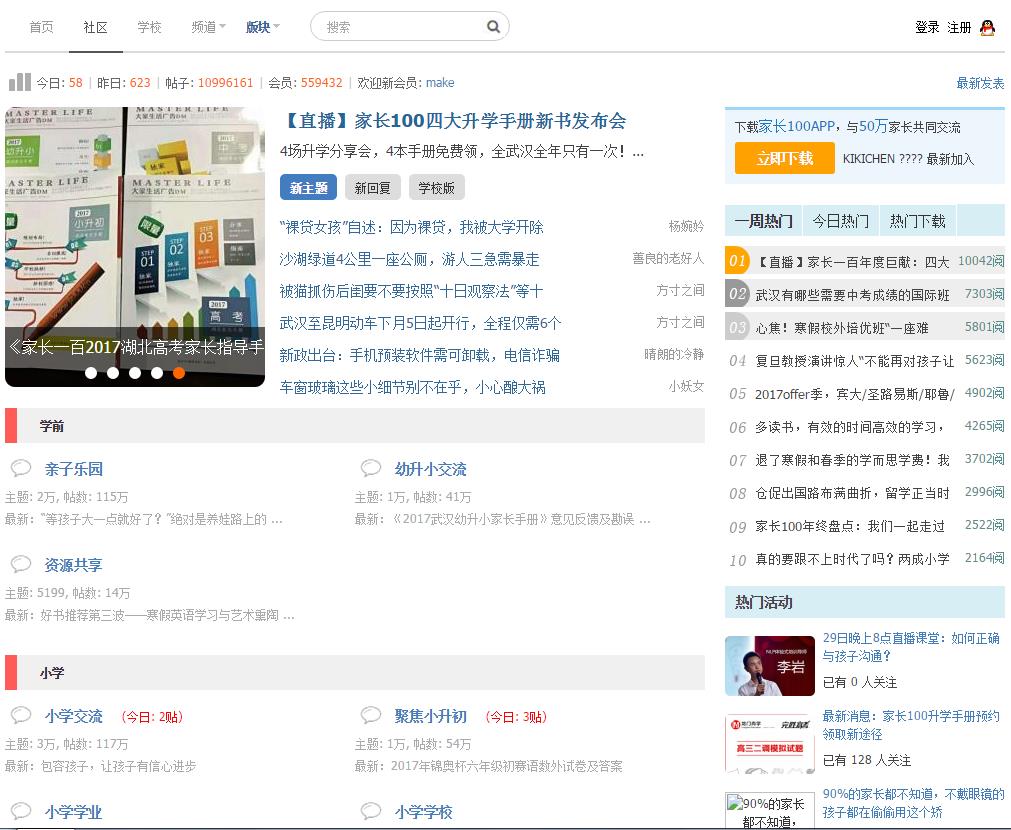Screen dimensions: 1011x830
Task: Open the 幼升小交流 forum link
Action: [430, 469]
